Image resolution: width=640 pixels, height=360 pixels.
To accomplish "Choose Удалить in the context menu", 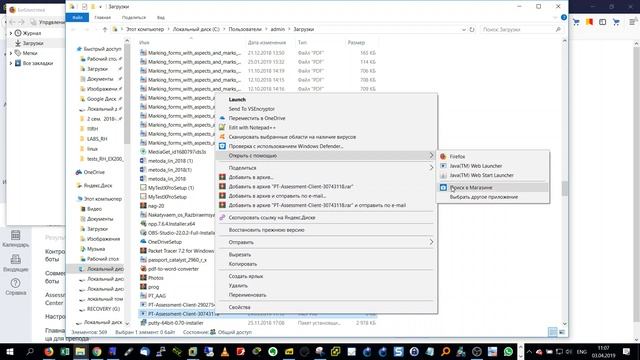I will click(238, 285).
